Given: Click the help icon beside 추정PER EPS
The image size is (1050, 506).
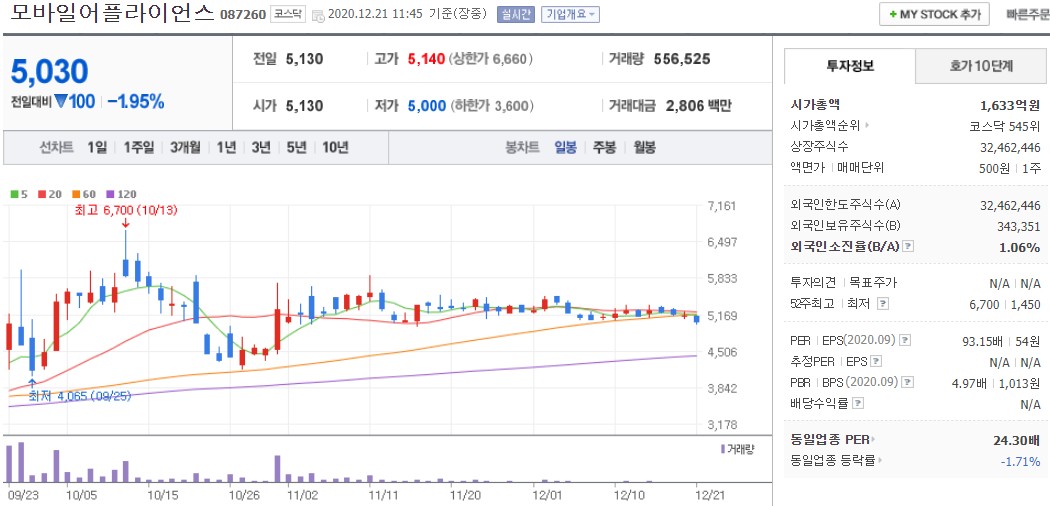Looking at the screenshot, I should (876, 362).
